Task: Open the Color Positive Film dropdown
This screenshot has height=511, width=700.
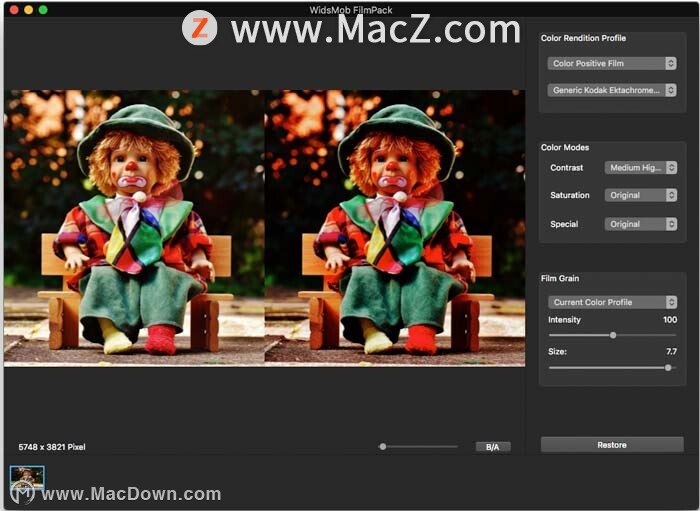Action: tap(612, 63)
